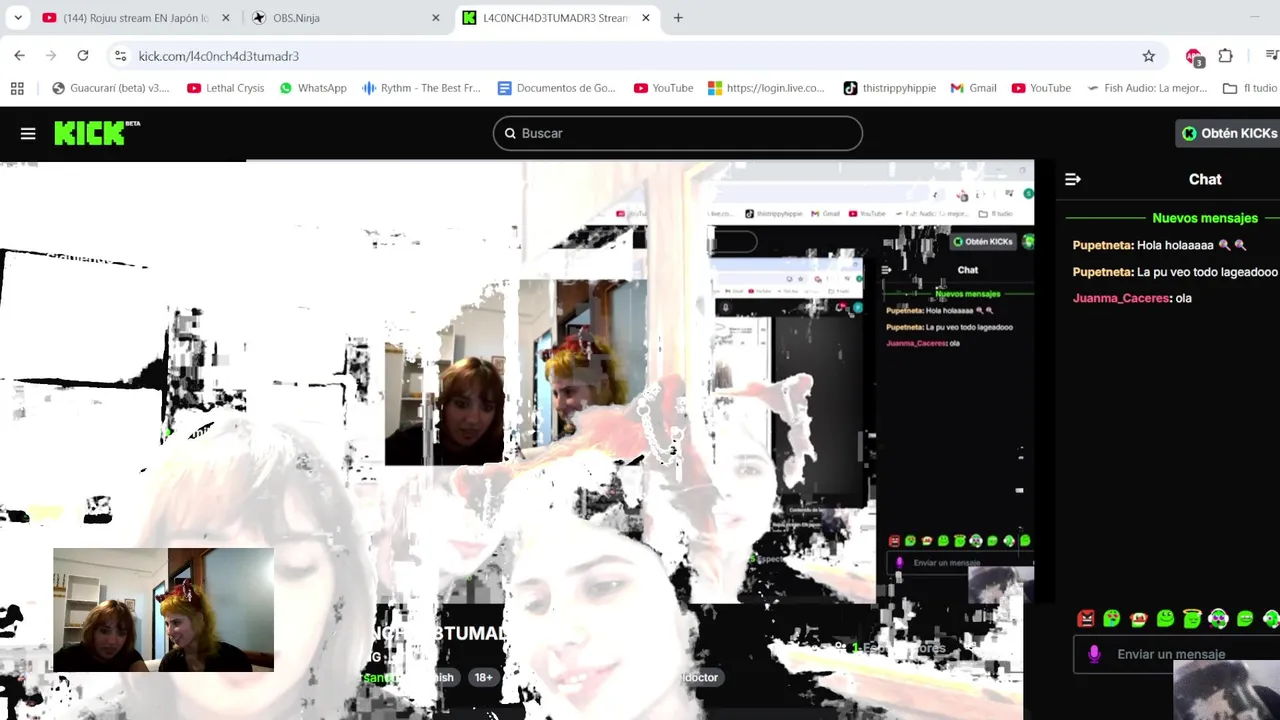Image resolution: width=1280 pixels, height=720 pixels.
Task: Open the WhatsApp bookmark
Action: 313,88
